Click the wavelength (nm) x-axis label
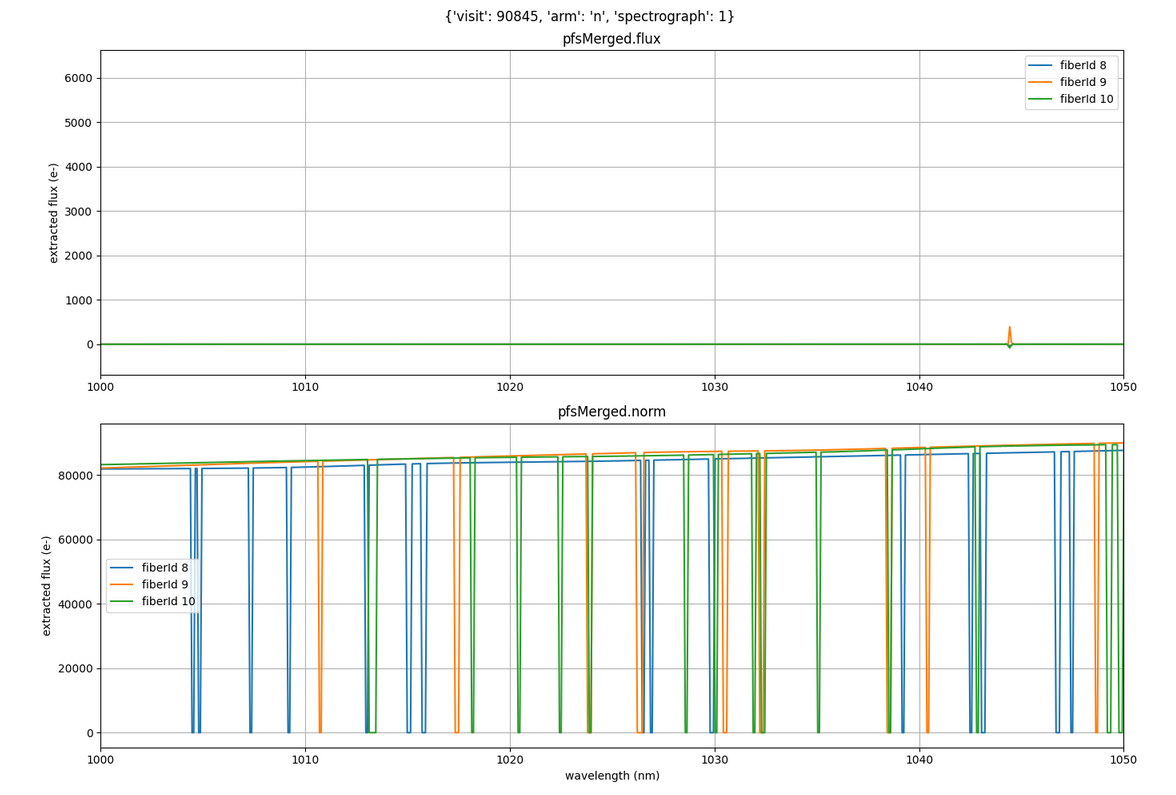Image resolution: width=1176 pixels, height=795 pixels. (x=611, y=776)
